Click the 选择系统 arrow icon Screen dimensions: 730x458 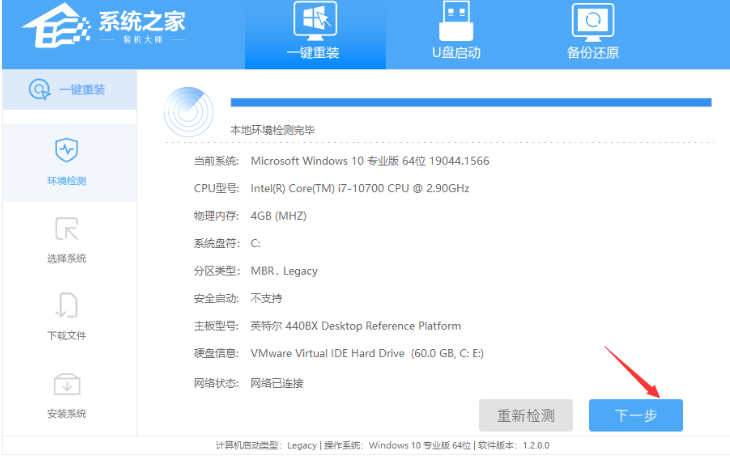point(67,229)
